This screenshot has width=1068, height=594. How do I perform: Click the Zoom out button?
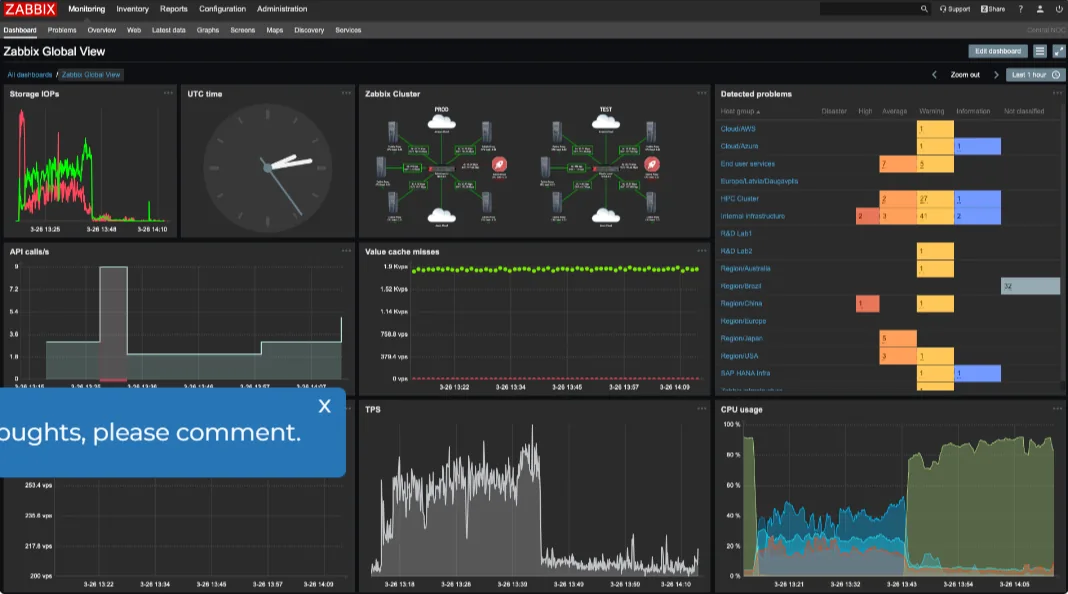point(965,75)
